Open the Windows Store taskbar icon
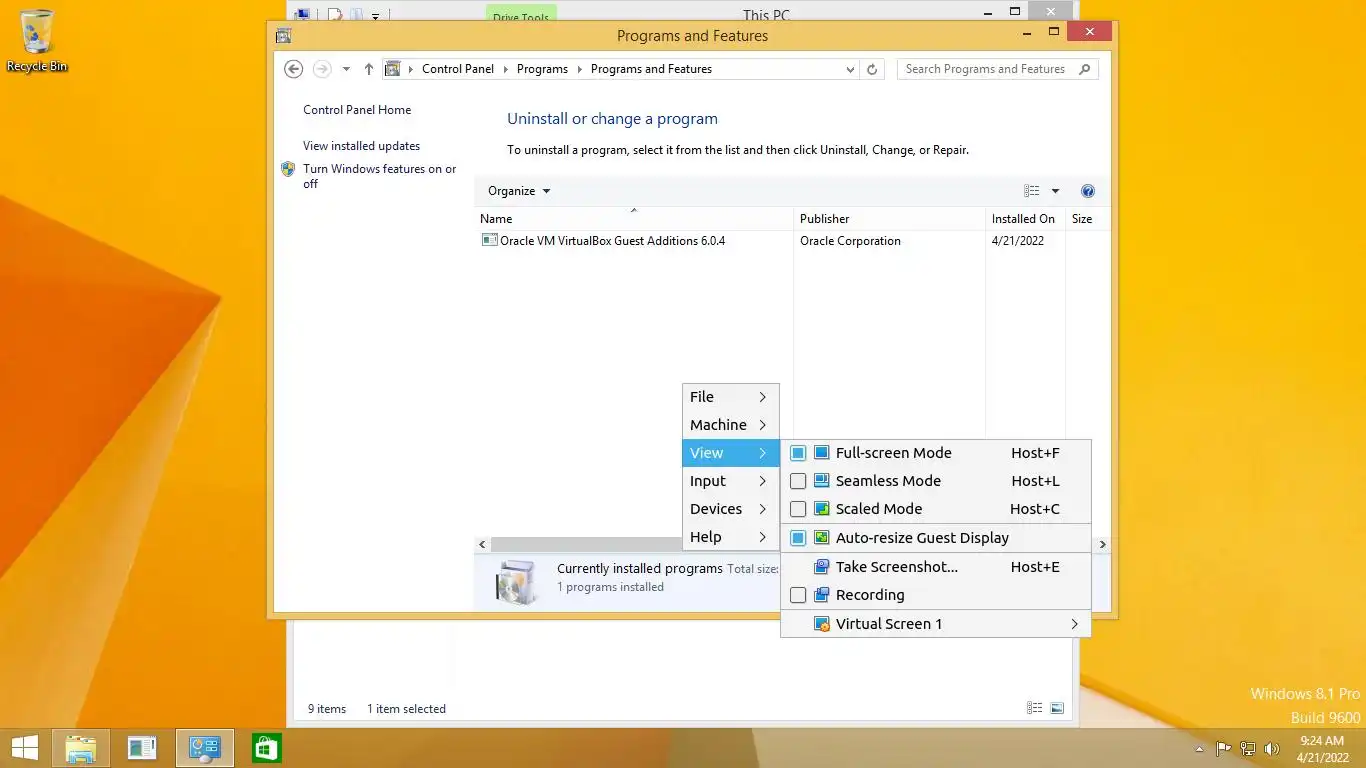The image size is (1366, 768). (267, 748)
